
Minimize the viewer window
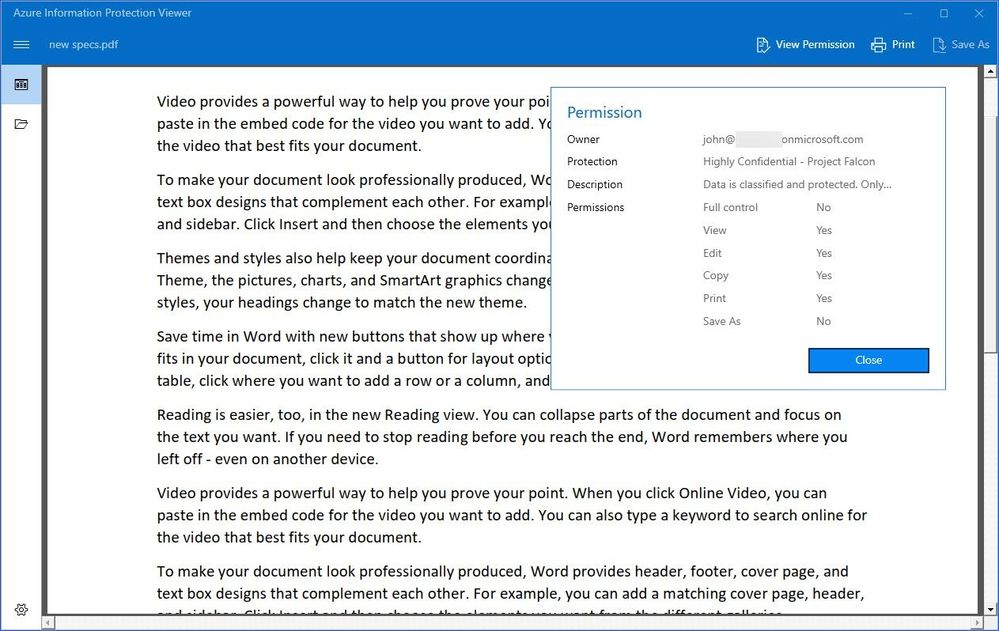(909, 13)
